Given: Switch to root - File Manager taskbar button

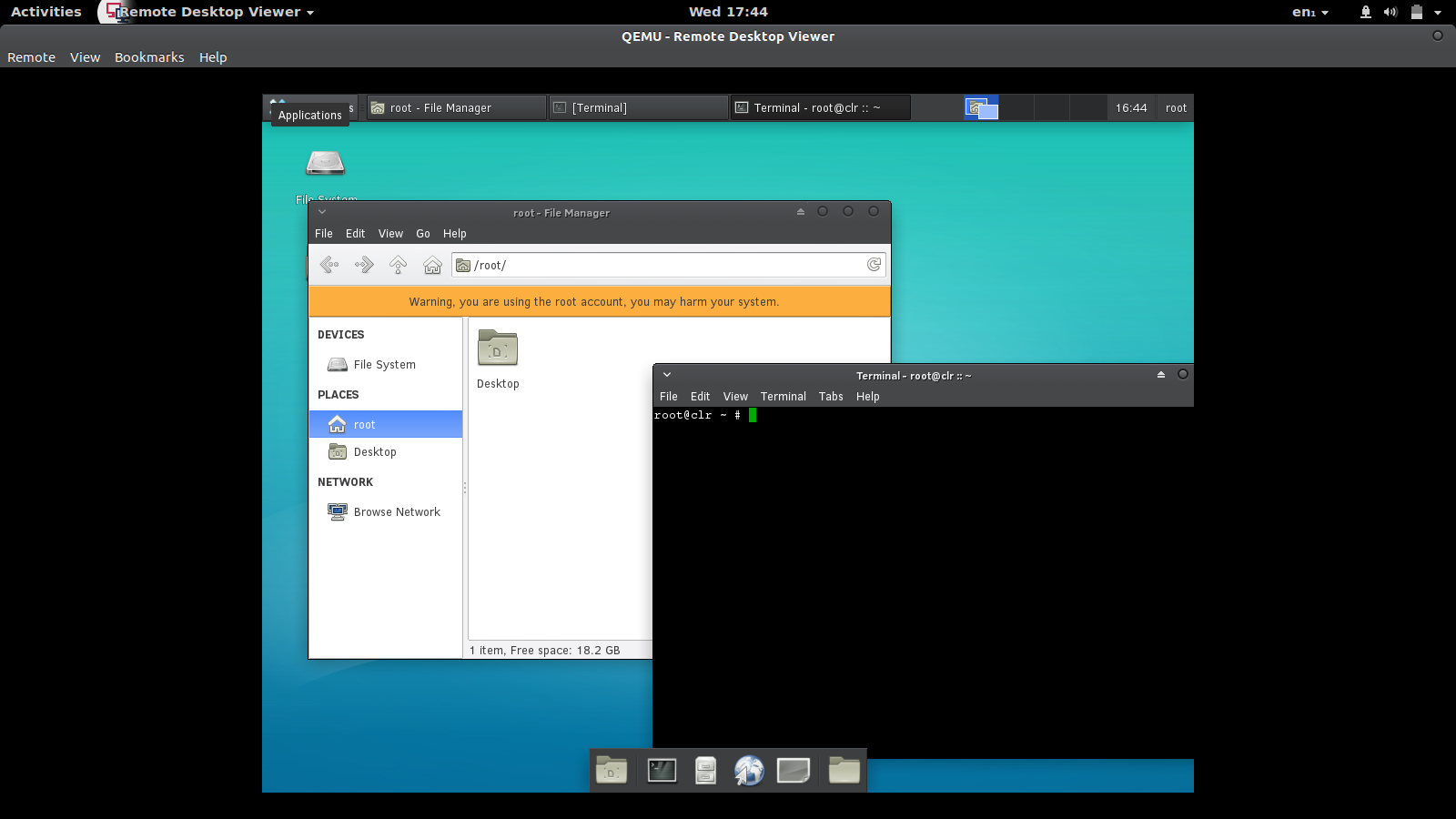Looking at the screenshot, I should pyautogui.click(x=457, y=108).
